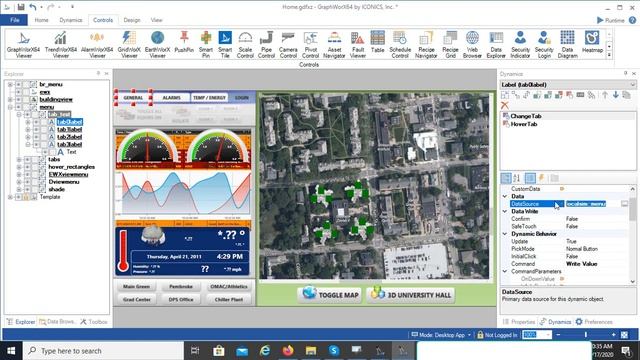Collapse the Data Write property section

[505, 211]
